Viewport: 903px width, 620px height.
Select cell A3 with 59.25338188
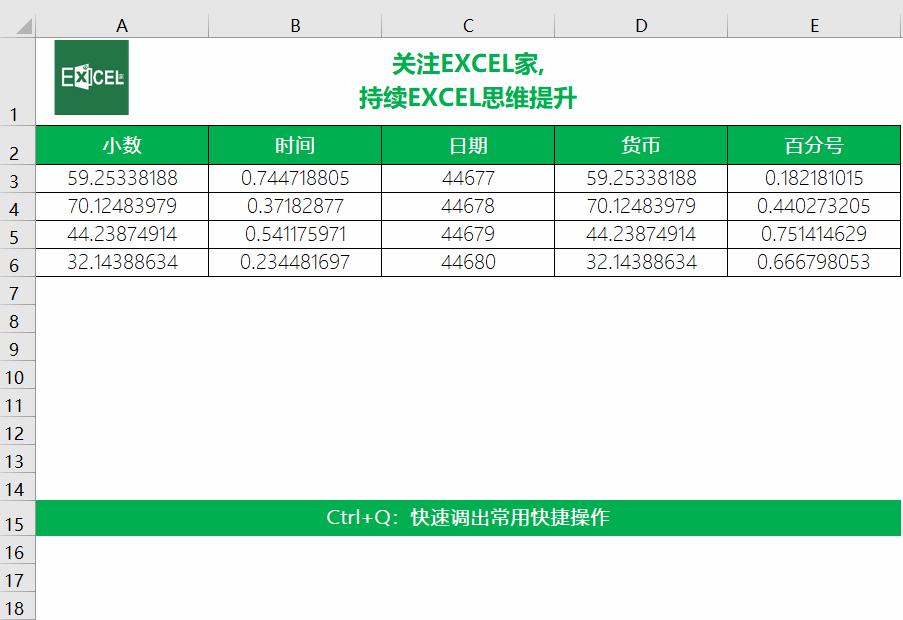tap(122, 178)
